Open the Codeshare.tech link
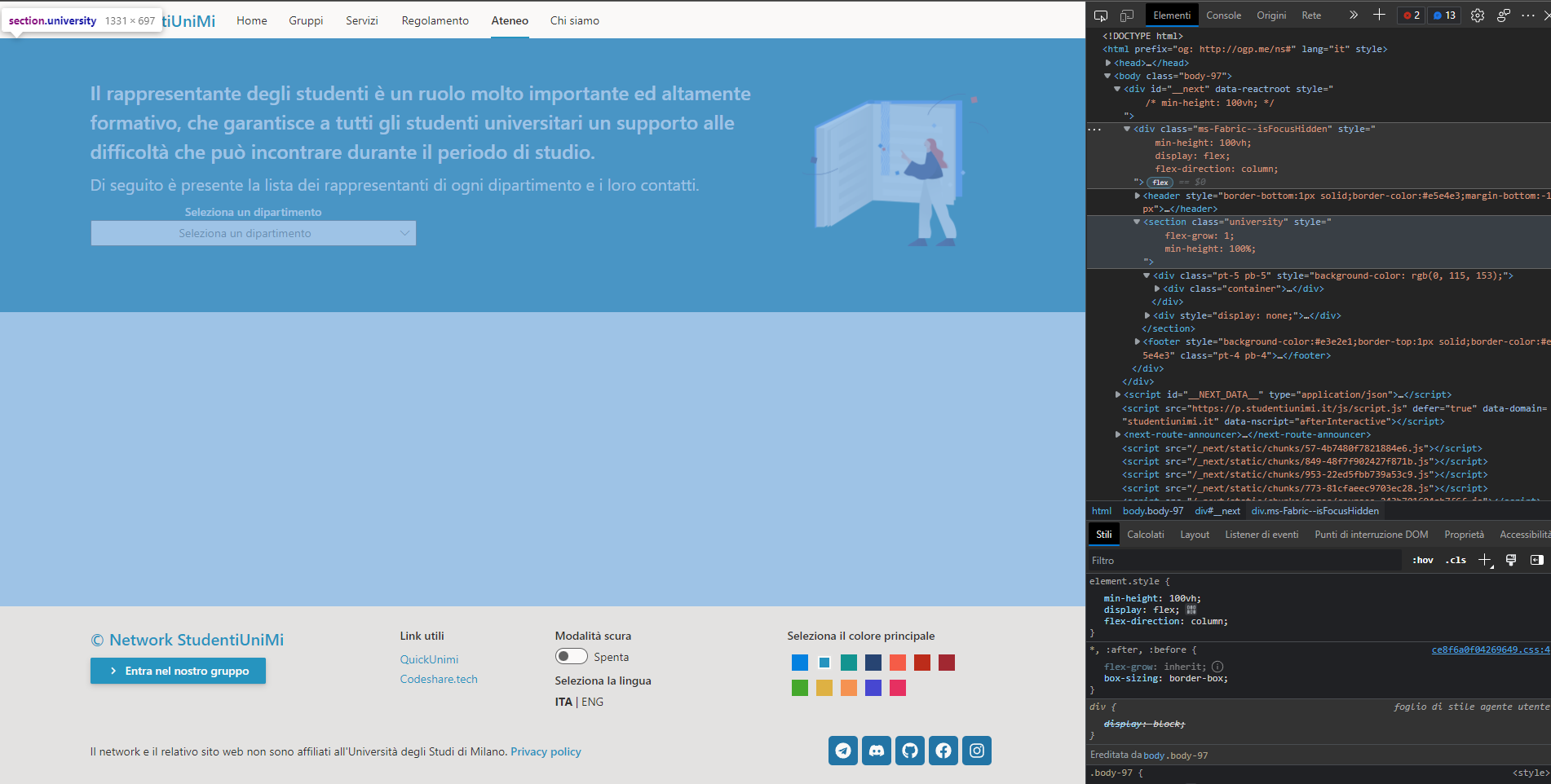The width and height of the screenshot is (1551, 784). coord(439,679)
